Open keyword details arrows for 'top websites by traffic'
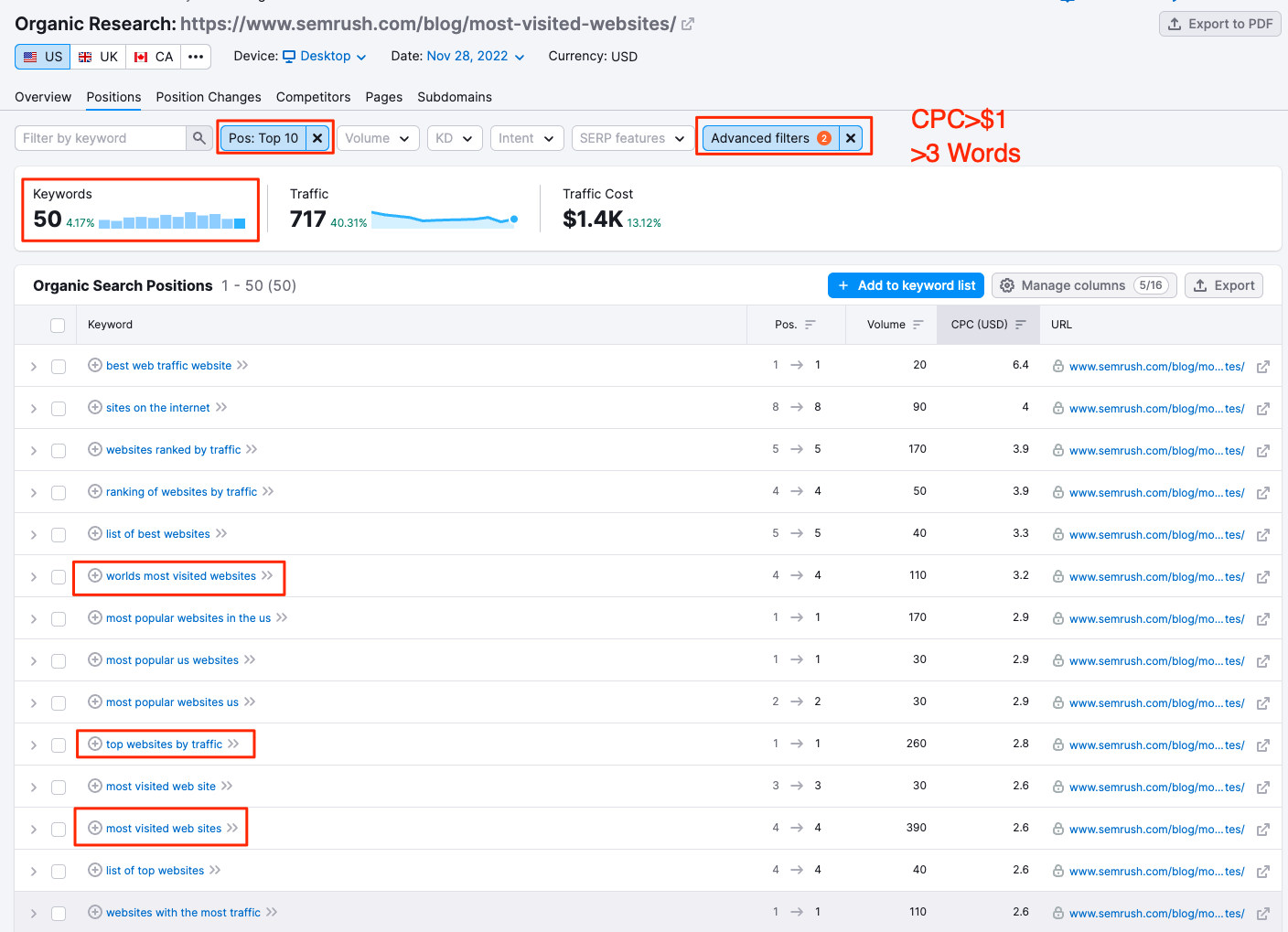Viewport: 1288px width, 932px height. tap(233, 744)
